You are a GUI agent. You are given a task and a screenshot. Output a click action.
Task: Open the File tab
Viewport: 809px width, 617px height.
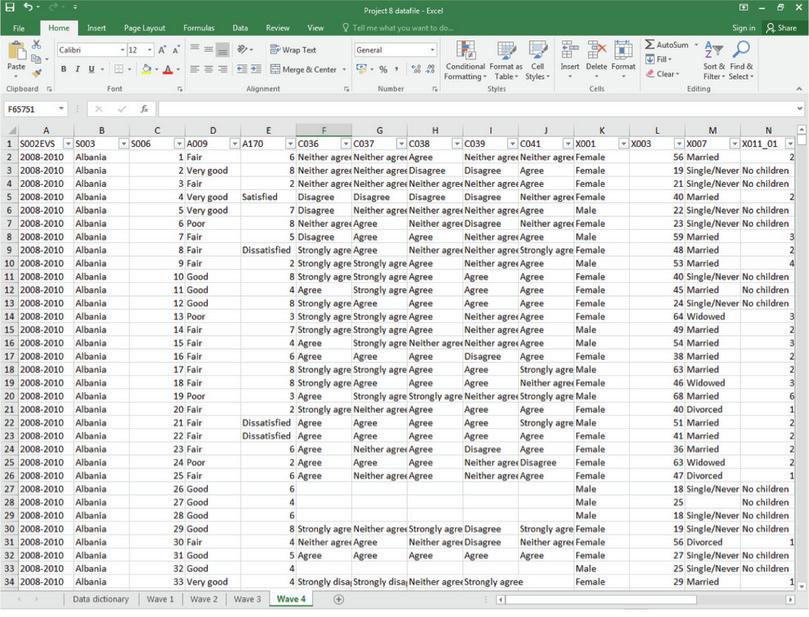pyautogui.click(x=19, y=28)
